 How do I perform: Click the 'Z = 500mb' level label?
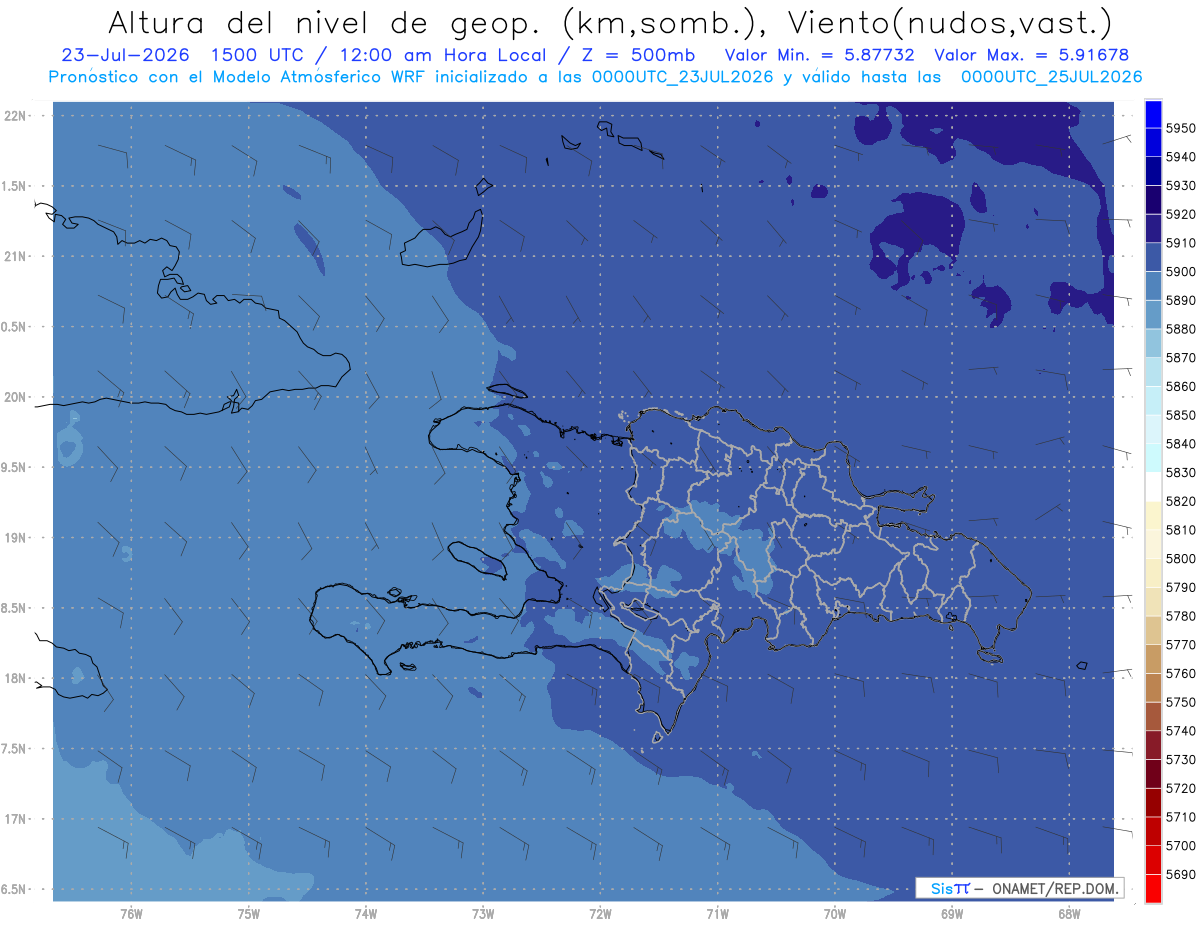[x=632, y=55]
